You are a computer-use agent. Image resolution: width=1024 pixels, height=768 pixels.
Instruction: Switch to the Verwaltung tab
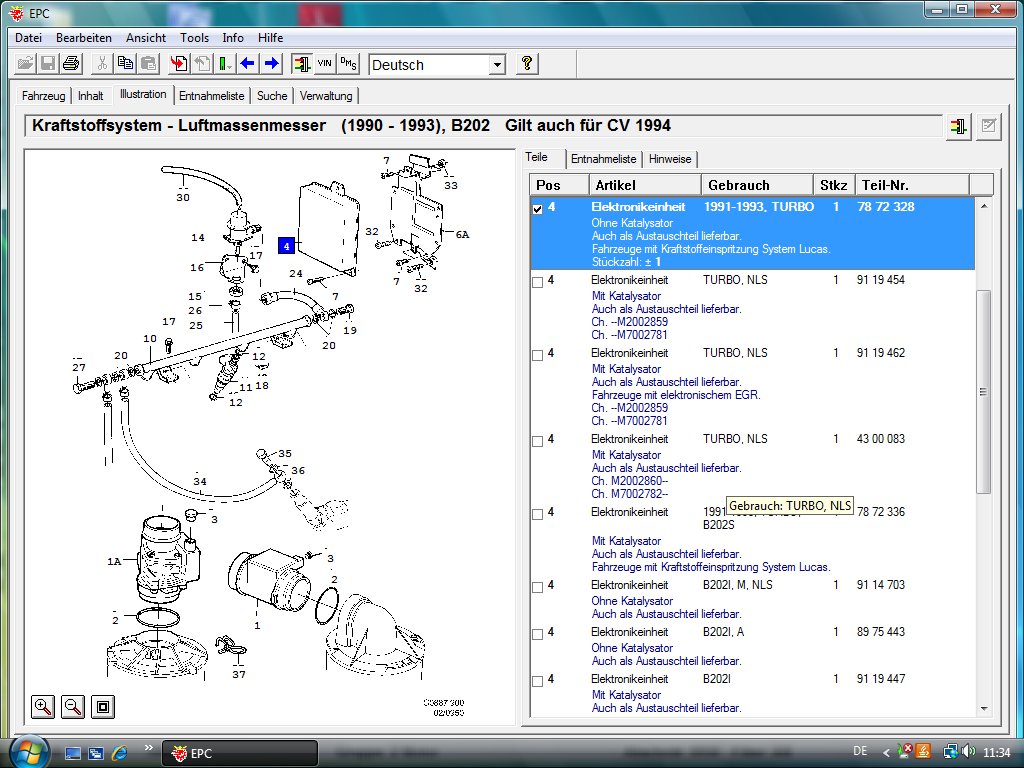point(326,96)
